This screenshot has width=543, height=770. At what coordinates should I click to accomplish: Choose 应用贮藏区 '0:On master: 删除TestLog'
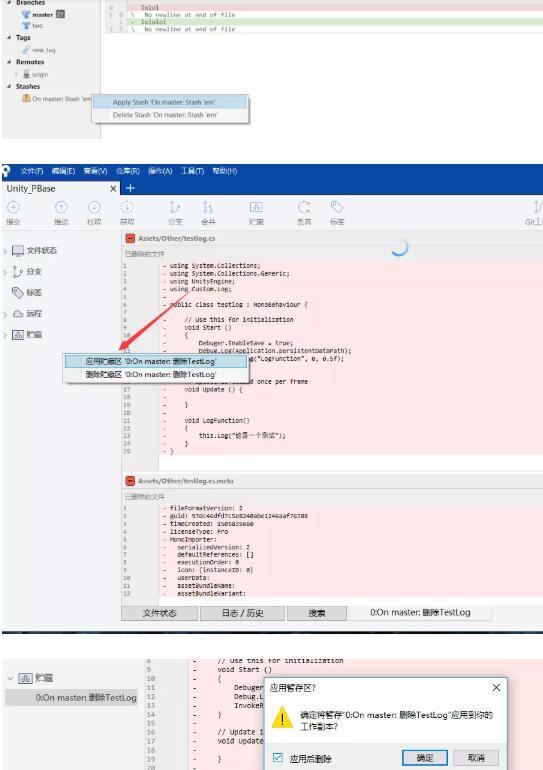click(x=155, y=361)
